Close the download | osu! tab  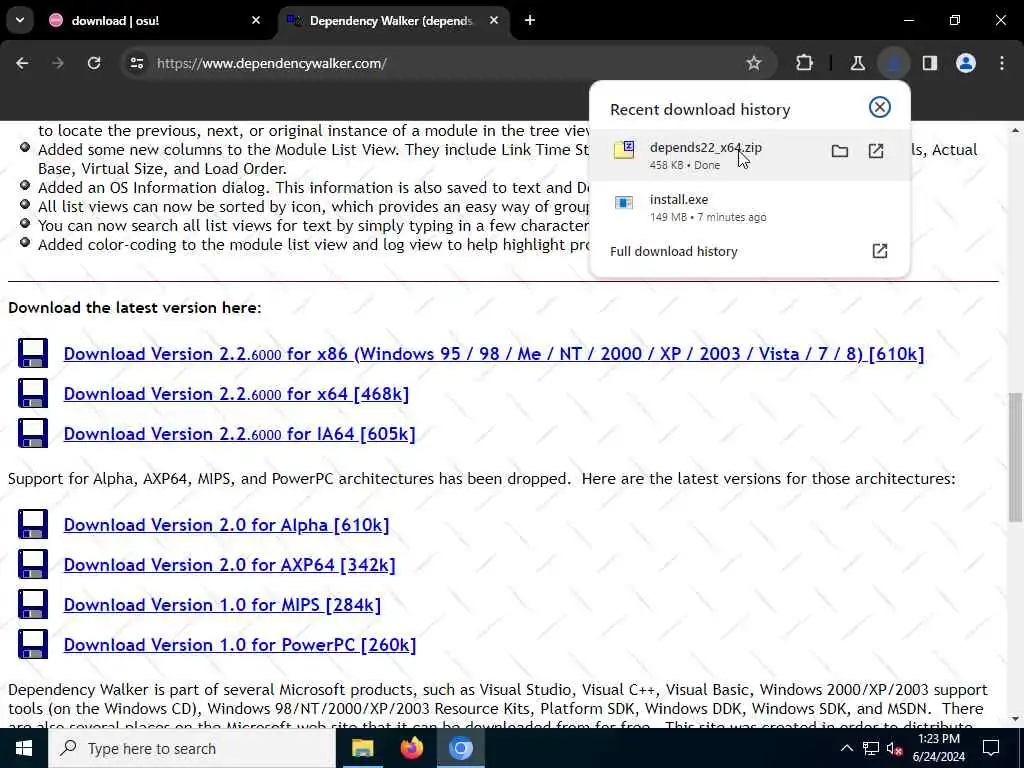click(256, 20)
